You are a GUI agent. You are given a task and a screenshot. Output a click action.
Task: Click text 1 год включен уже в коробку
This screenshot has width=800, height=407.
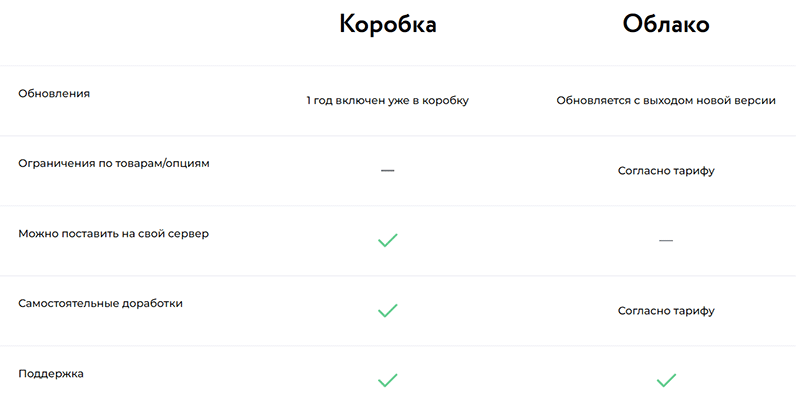pyautogui.click(x=388, y=100)
